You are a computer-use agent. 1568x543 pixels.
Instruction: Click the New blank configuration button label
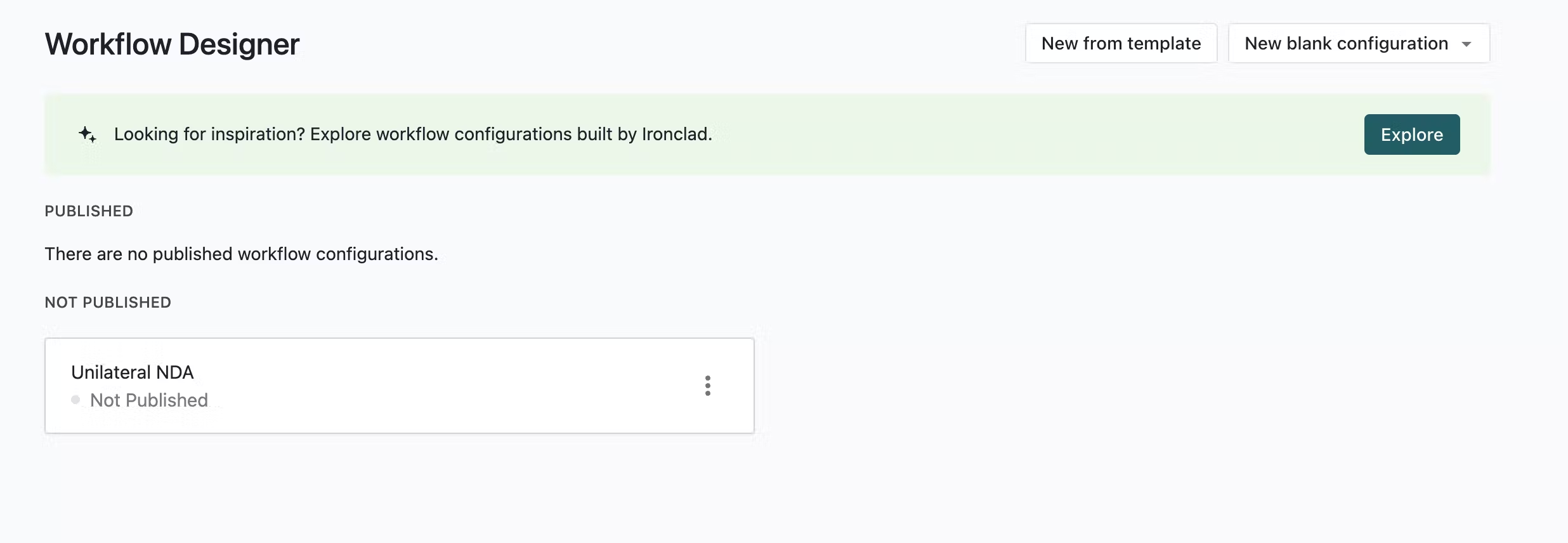click(x=1346, y=43)
